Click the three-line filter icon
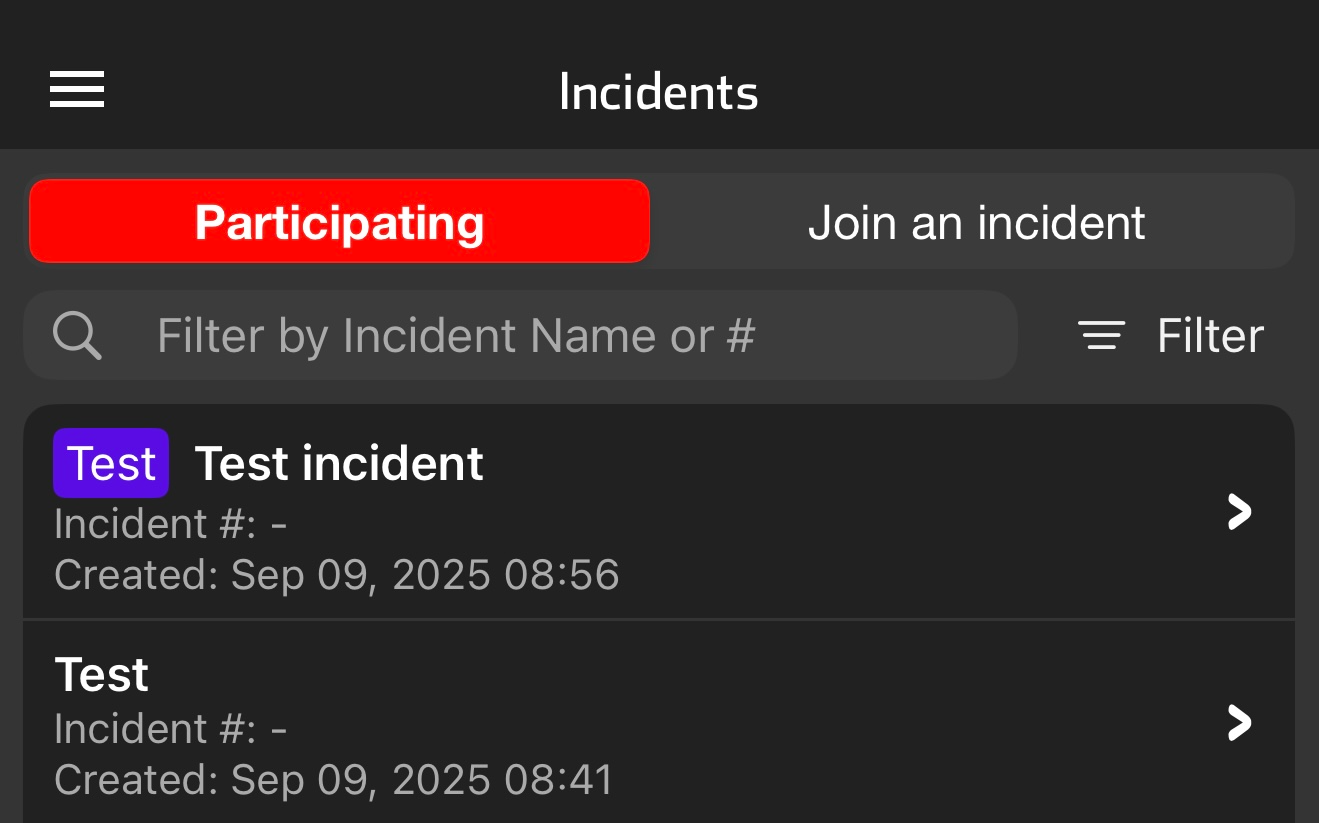The height and width of the screenshot is (823, 1319). (x=1101, y=335)
